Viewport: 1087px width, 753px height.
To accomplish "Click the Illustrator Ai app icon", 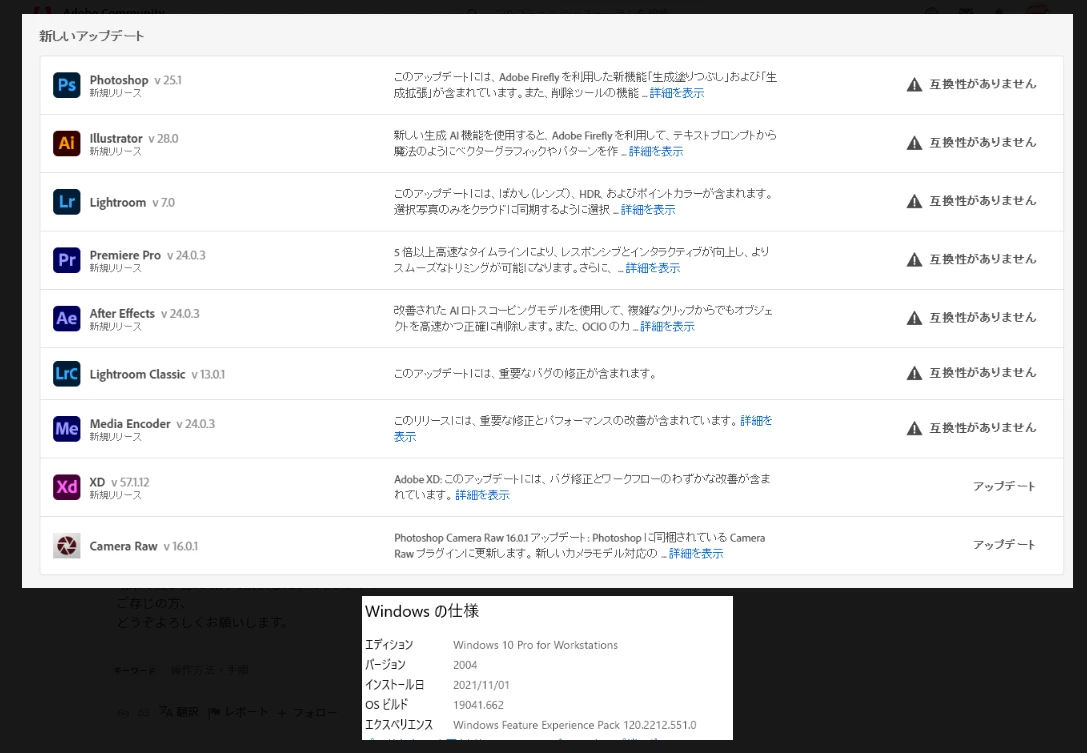I will (x=67, y=144).
